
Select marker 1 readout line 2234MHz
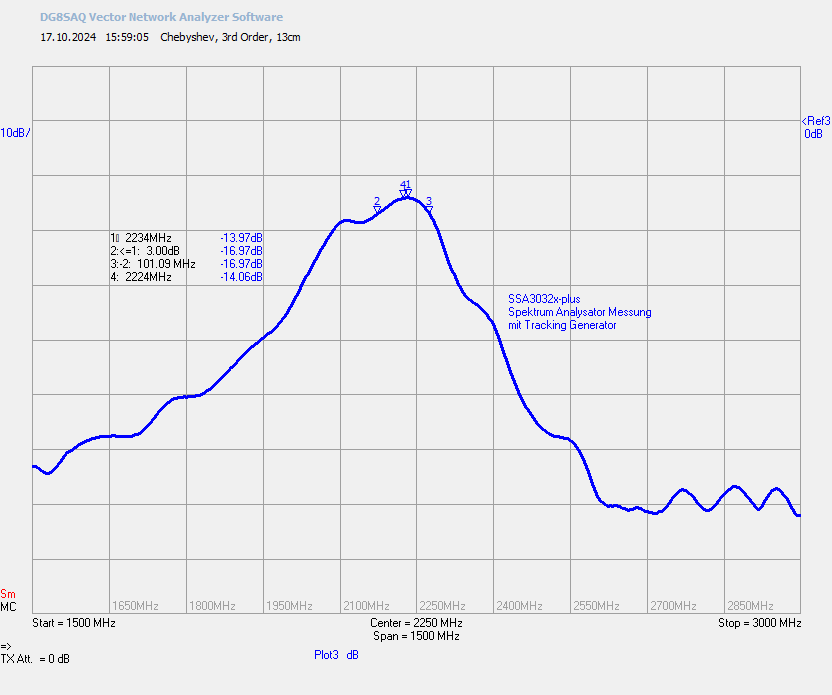(186, 238)
